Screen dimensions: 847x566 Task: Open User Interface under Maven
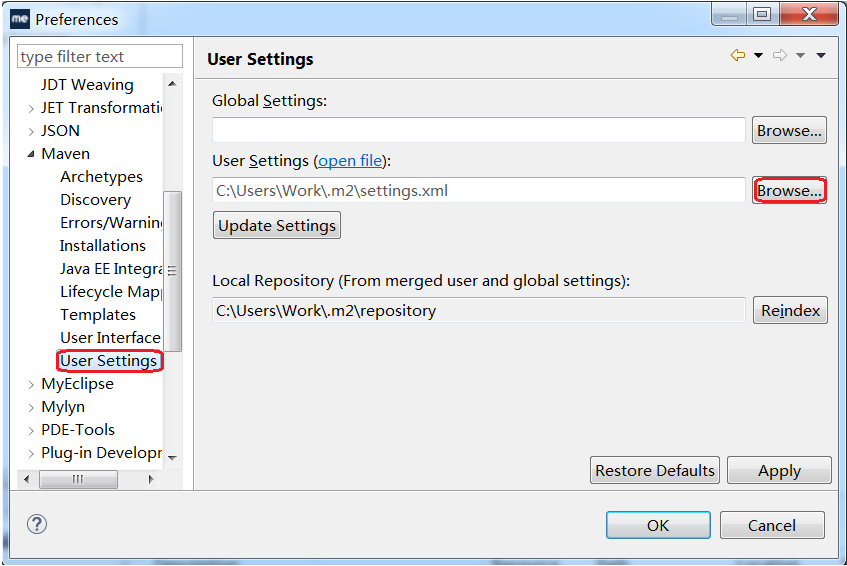pos(110,338)
